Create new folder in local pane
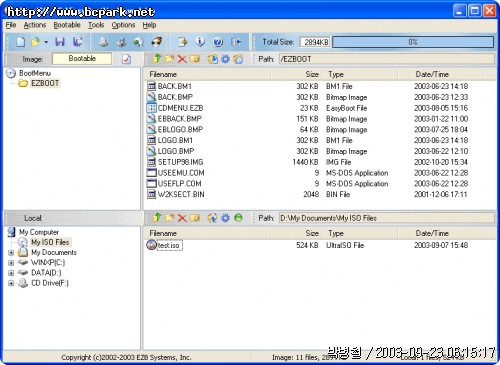Image resolution: width=500 pixels, height=365 pixels. coord(169,218)
